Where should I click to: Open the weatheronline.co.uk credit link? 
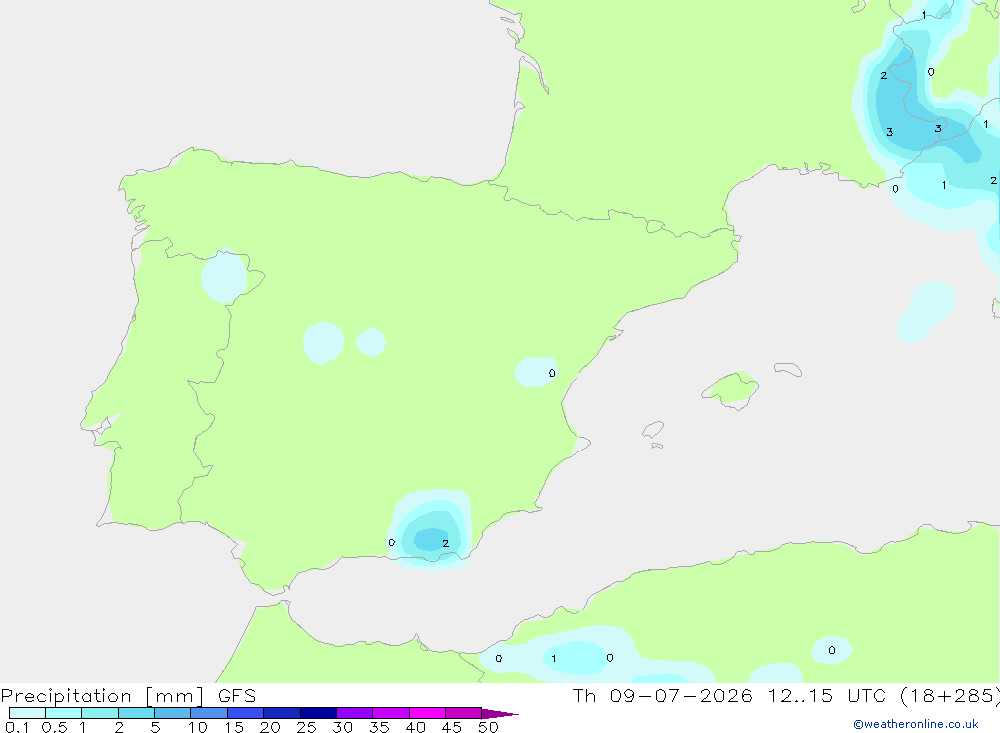915,724
